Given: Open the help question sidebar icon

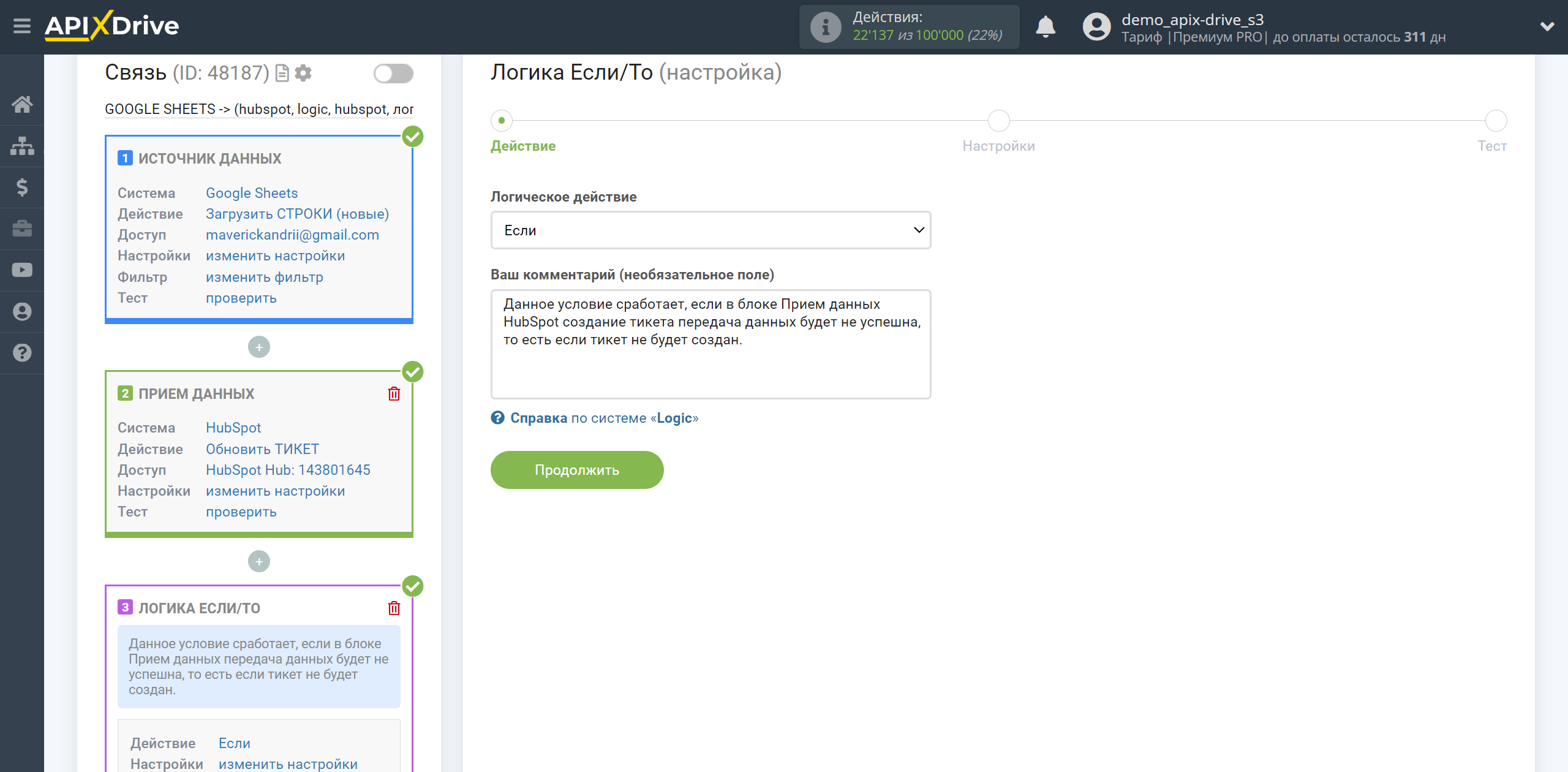Looking at the screenshot, I should tap(22, 353).
